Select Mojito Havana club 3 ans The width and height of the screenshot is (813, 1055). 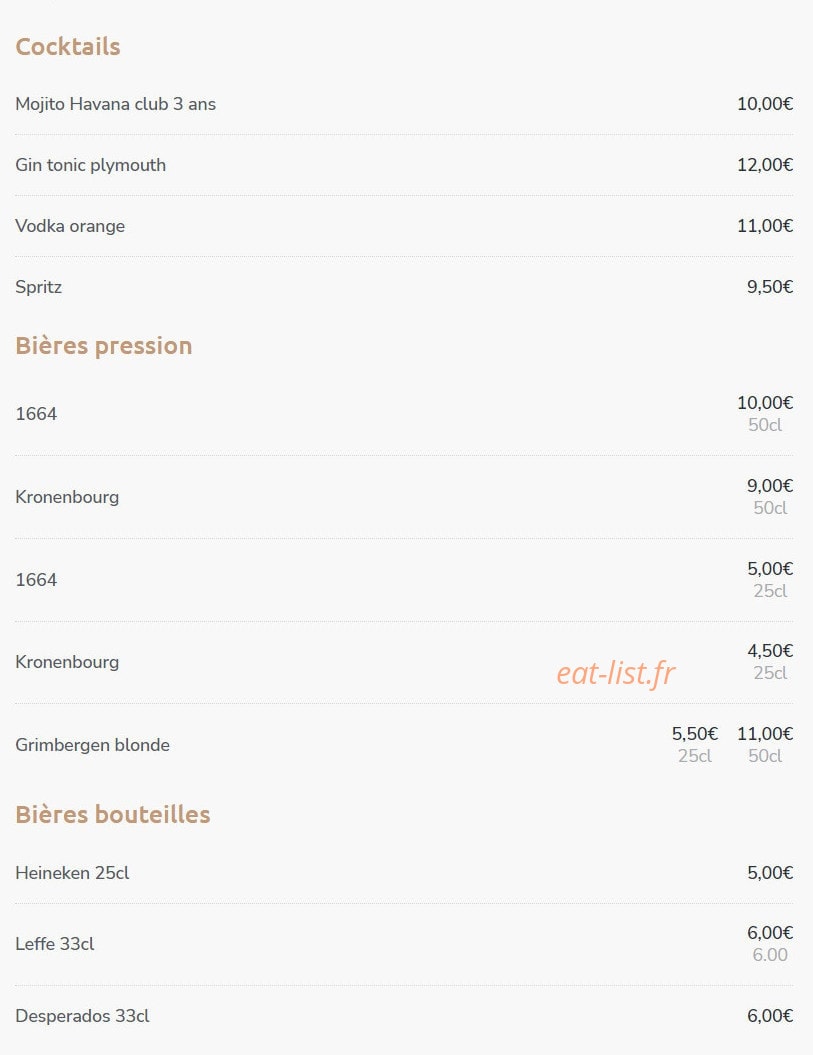pos(116,104)
